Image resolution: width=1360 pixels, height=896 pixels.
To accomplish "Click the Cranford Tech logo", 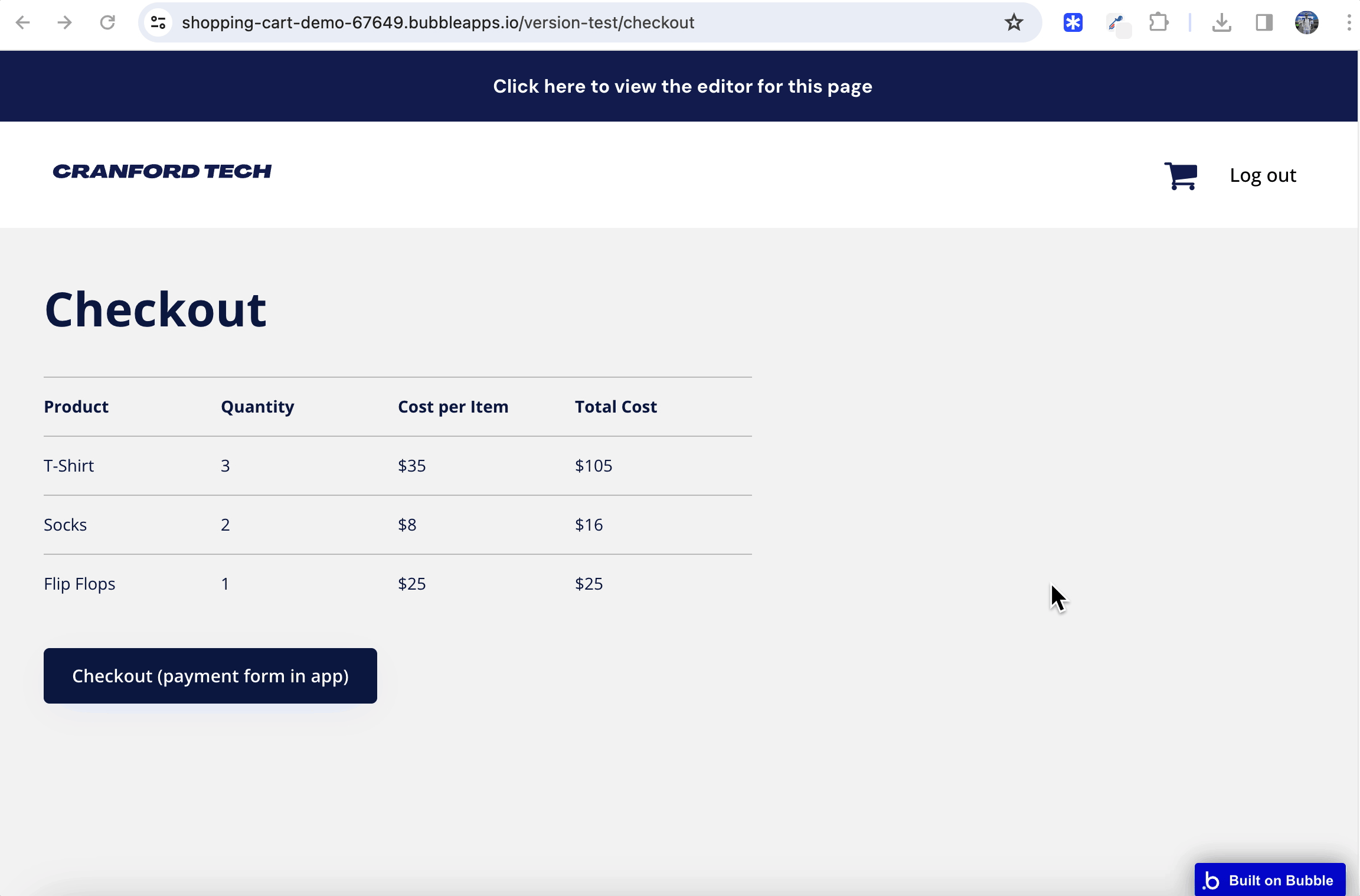I will point(162,171).
